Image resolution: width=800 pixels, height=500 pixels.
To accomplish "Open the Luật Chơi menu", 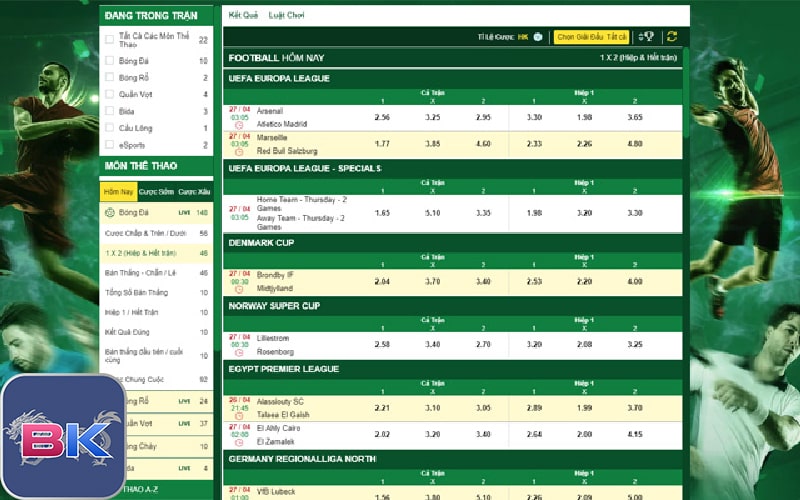I will [286, 15].
